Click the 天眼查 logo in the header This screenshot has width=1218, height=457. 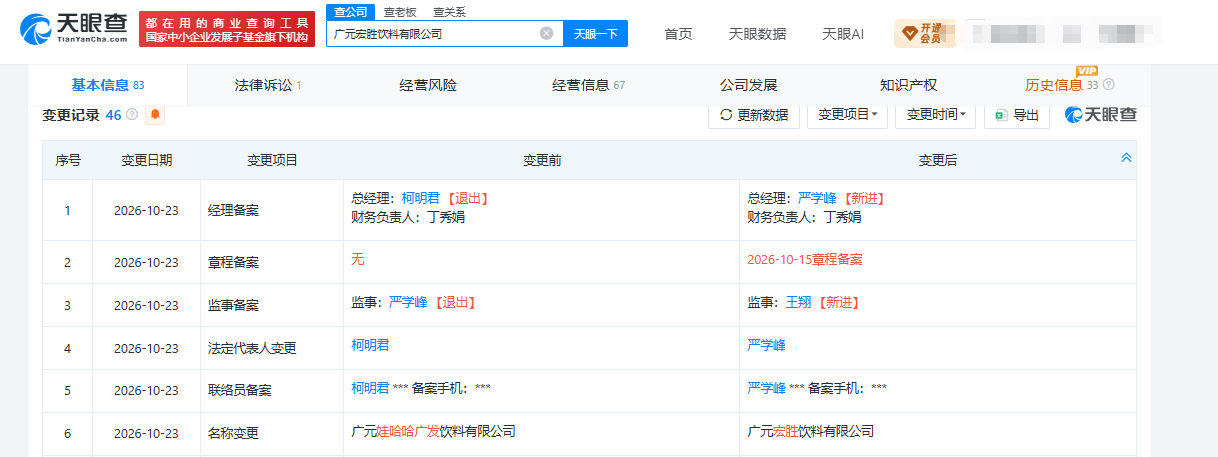point(75,29)
